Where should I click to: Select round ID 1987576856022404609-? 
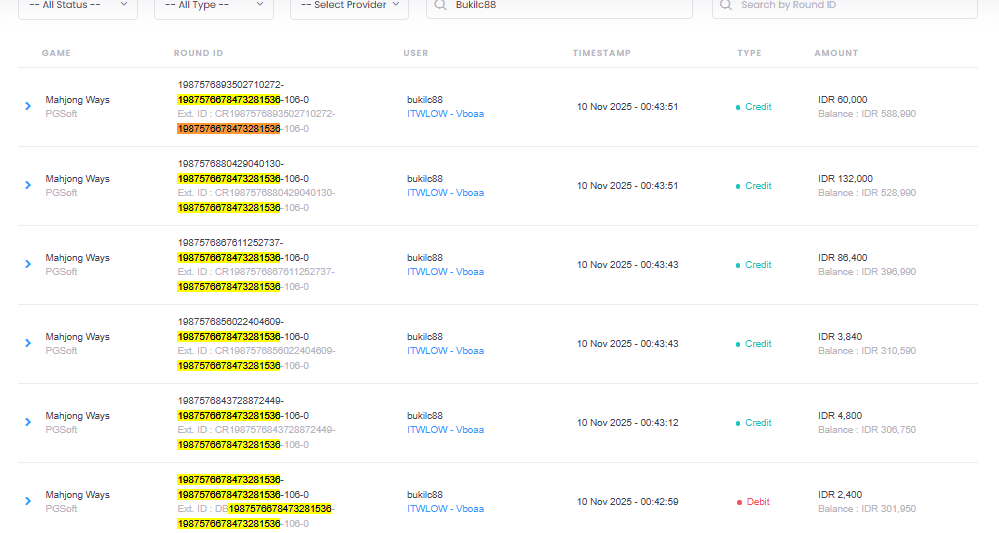pyautogui.click(x=231, y=322)
